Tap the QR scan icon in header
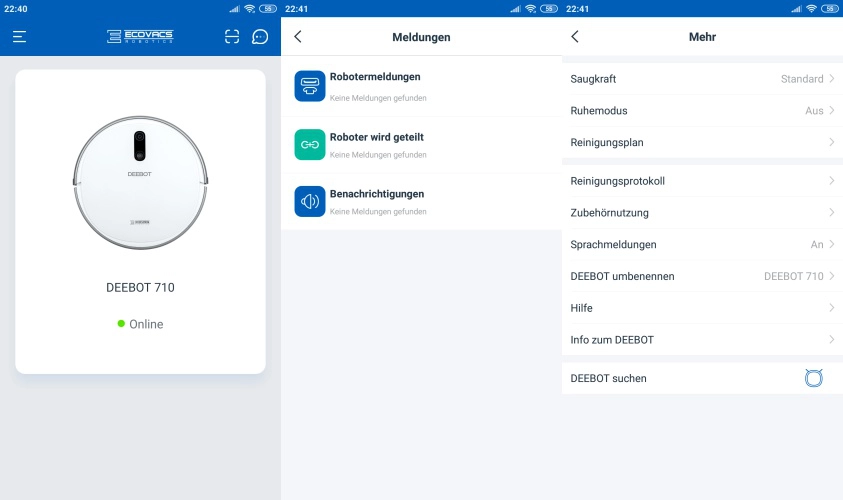This screenshot has height=500, width=843. point(232,37)
